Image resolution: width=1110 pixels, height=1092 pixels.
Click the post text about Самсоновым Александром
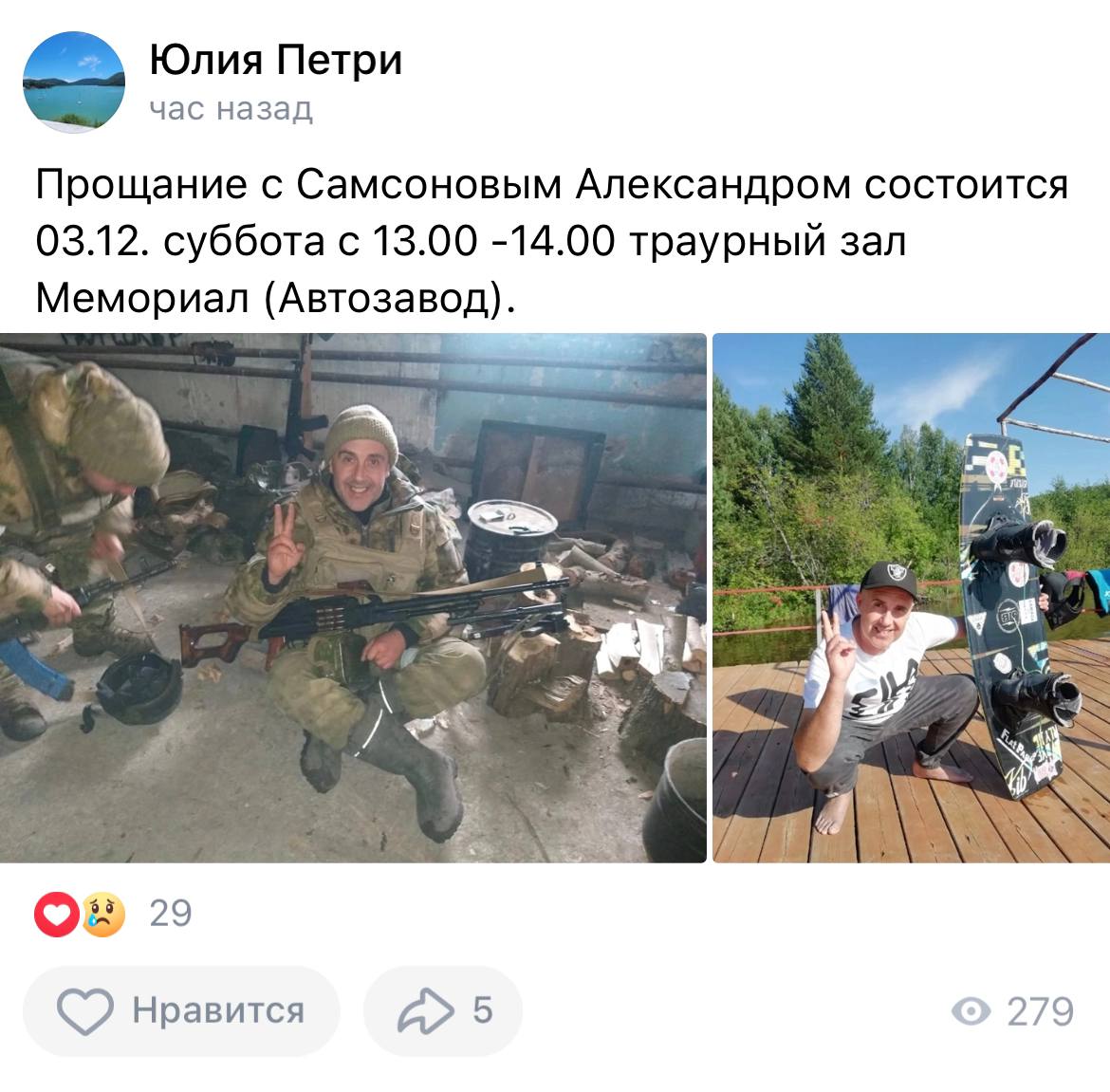point(551,241)
